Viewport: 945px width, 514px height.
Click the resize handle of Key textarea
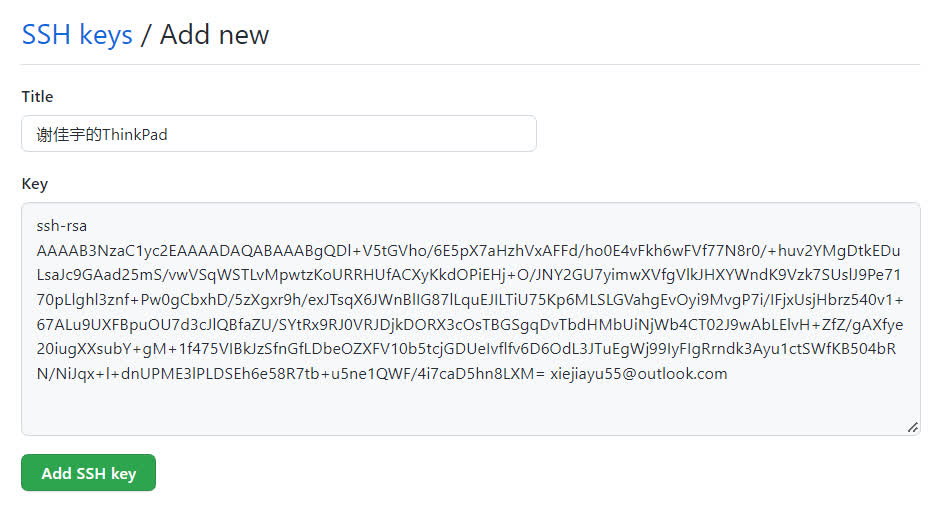tap(912, 427)
